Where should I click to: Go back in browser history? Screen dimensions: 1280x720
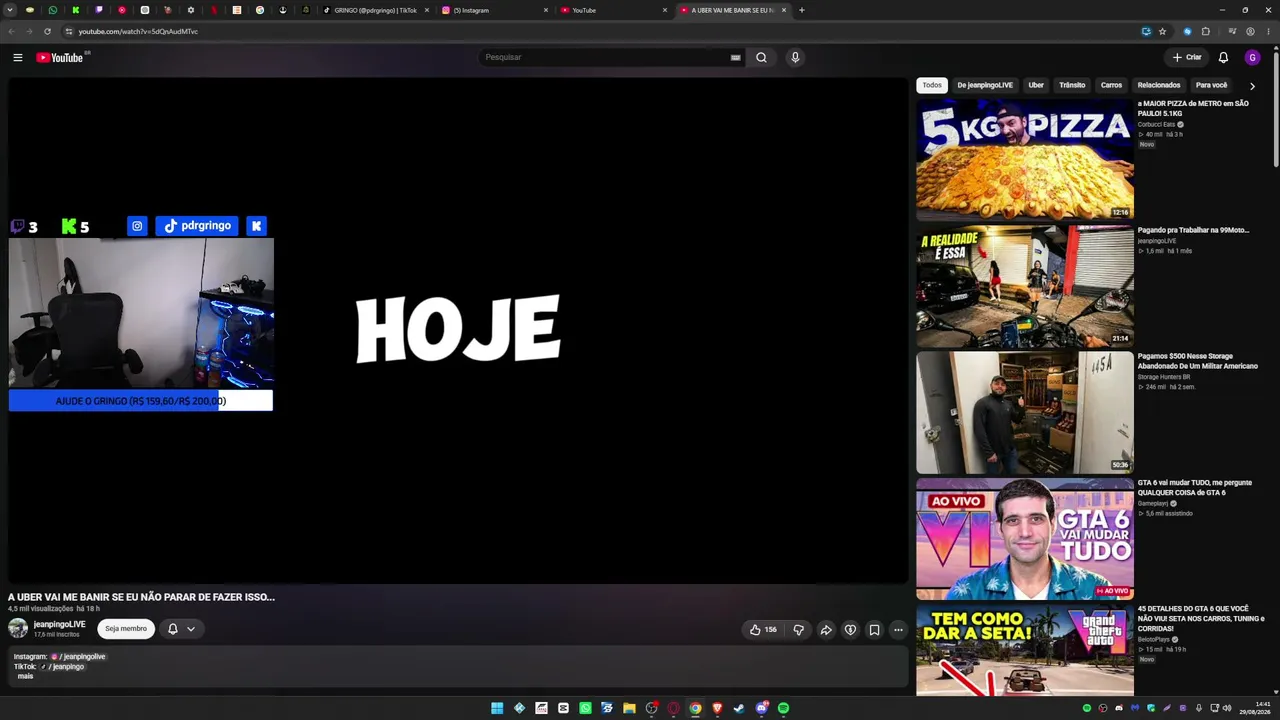(x=11, y=31)
